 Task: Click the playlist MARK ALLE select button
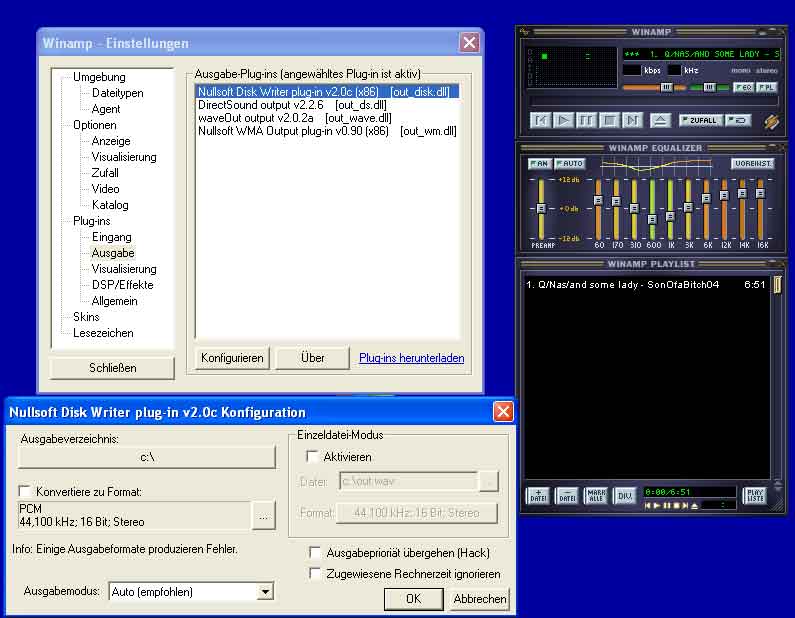(596, 495)
